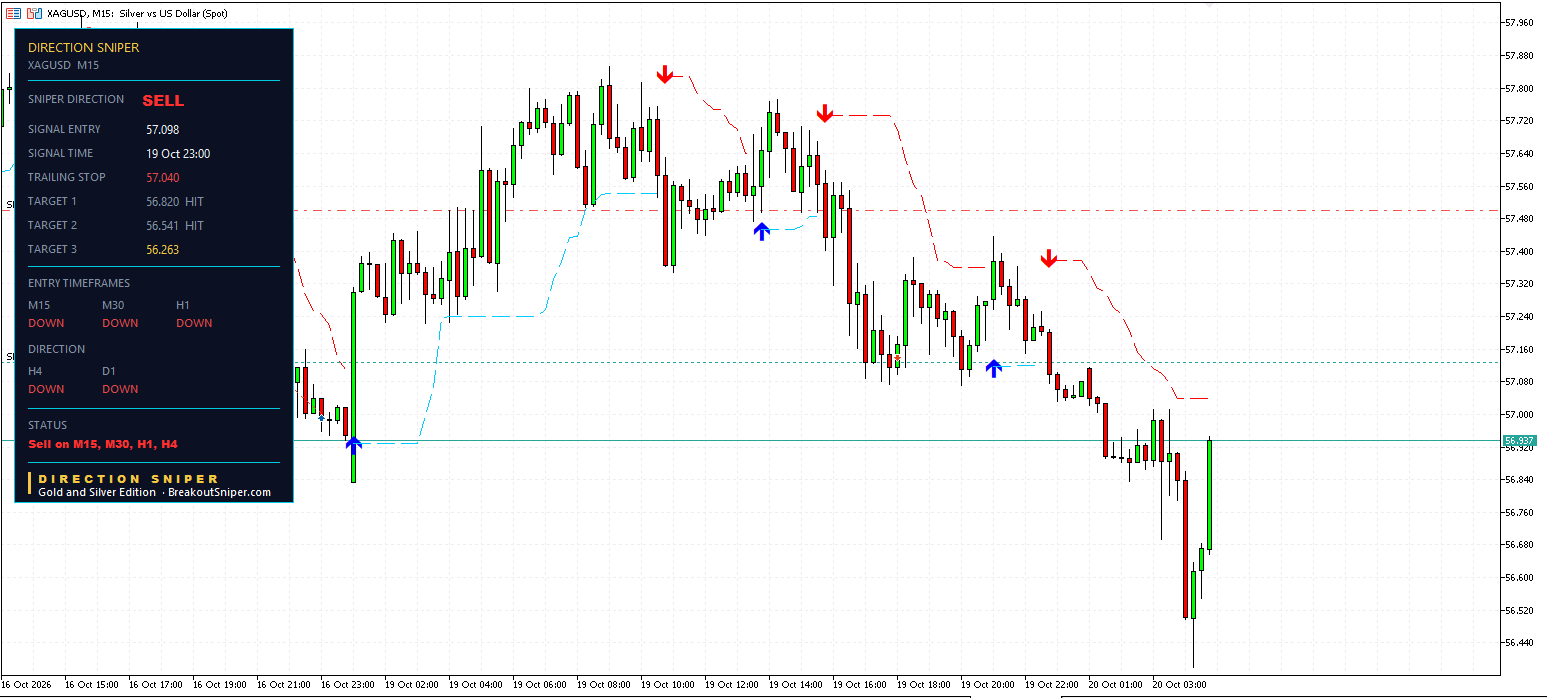This screenshot has height=698, width=1547.
Task: Click the ENTRY TIMEFRAMES section label
Action: (x=79, y=283)
